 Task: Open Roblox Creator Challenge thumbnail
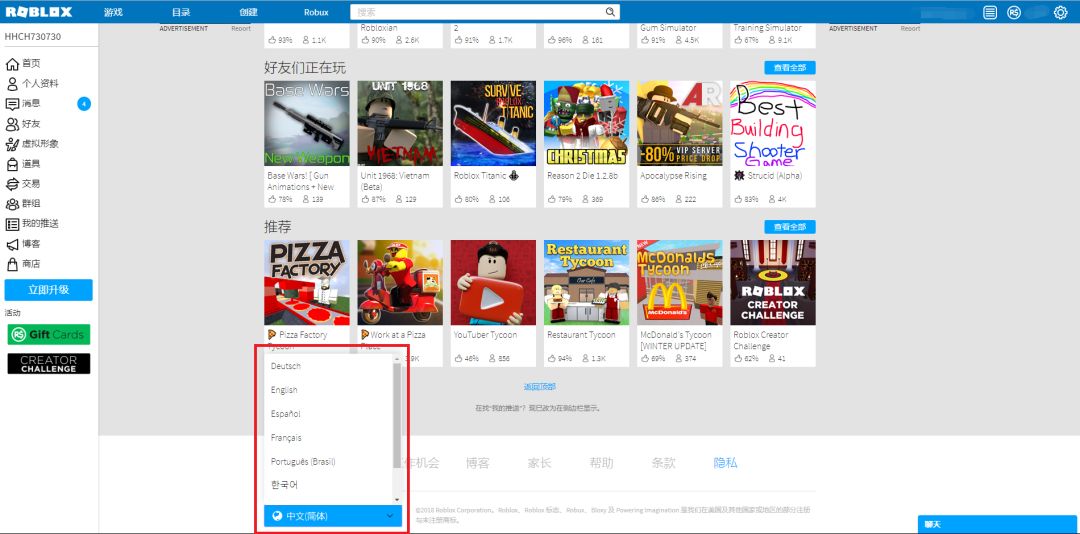pos(773,283)
